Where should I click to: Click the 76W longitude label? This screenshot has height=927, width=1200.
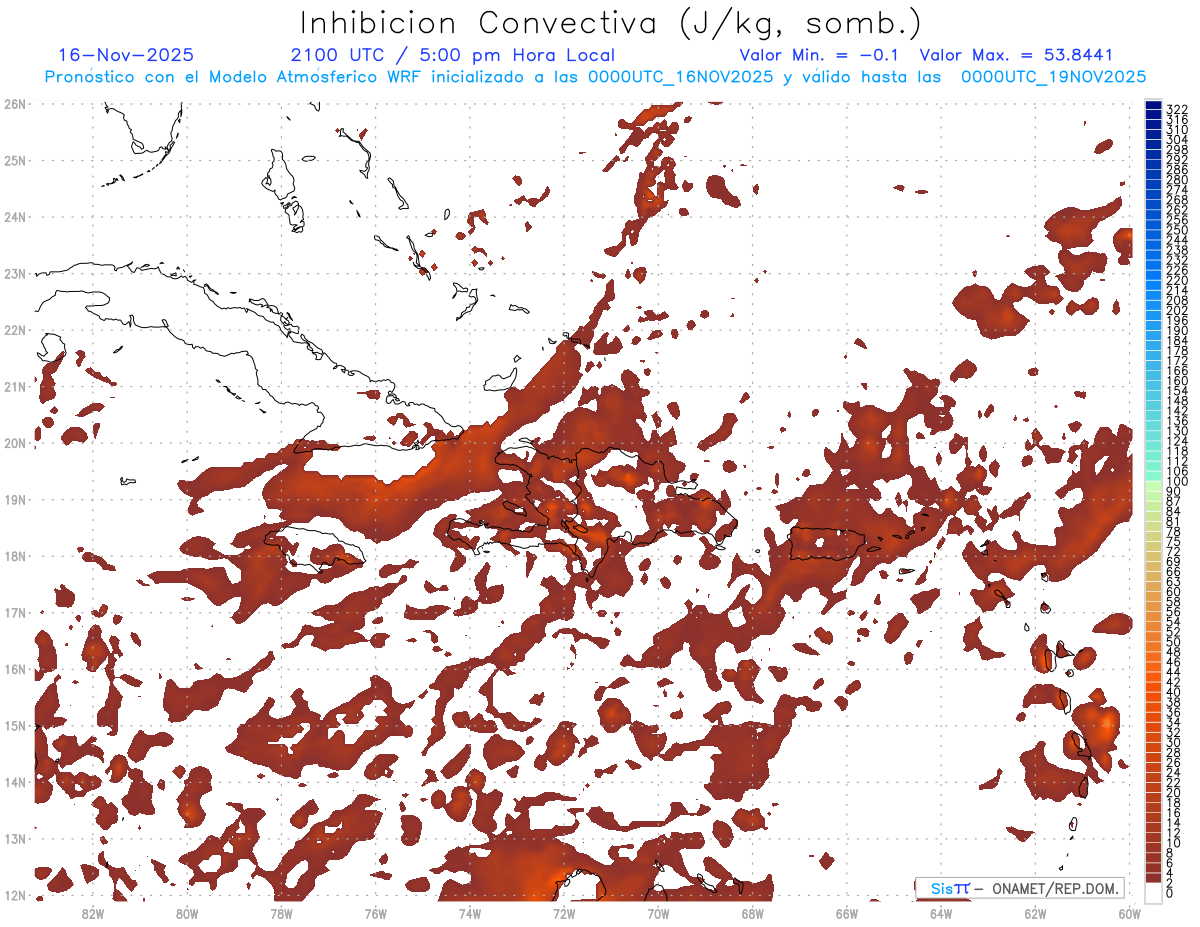click(x=375, y=913)
